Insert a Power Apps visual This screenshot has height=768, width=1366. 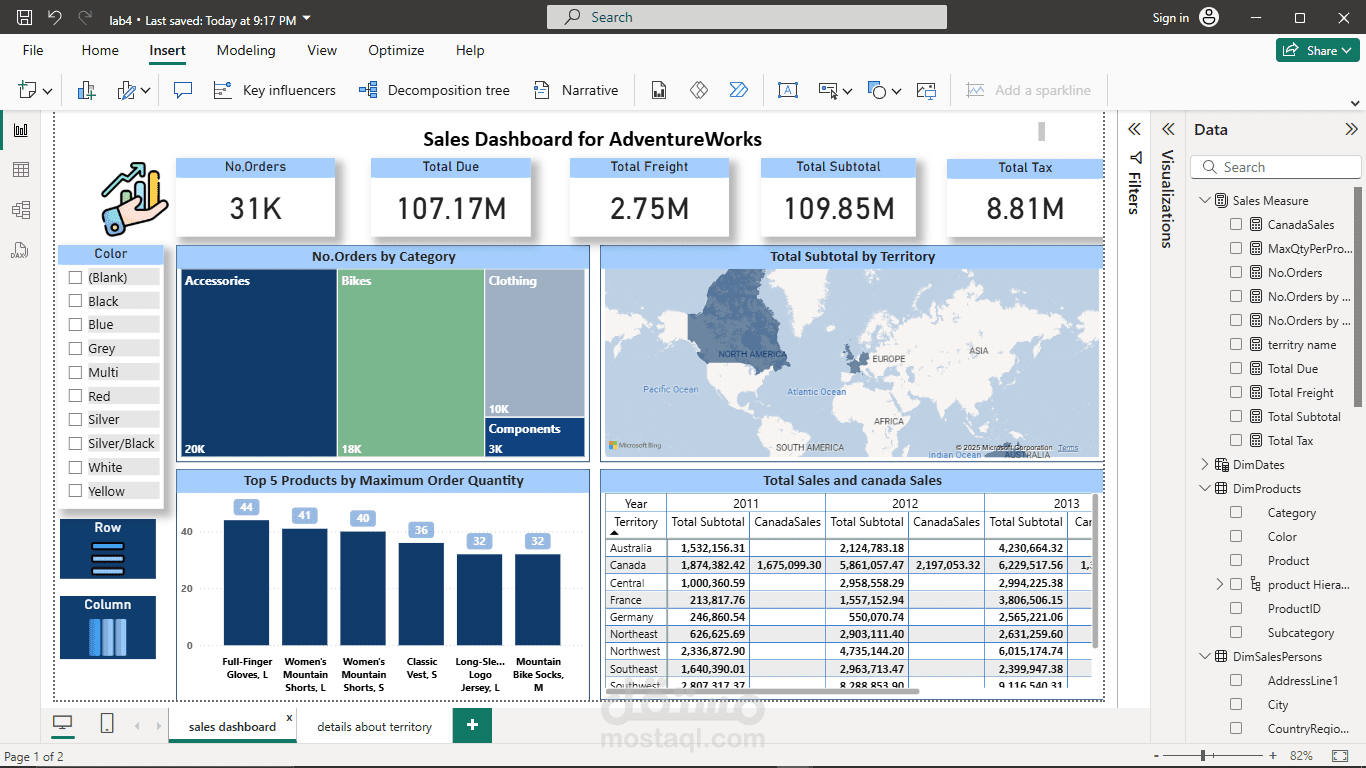[699, 90]
